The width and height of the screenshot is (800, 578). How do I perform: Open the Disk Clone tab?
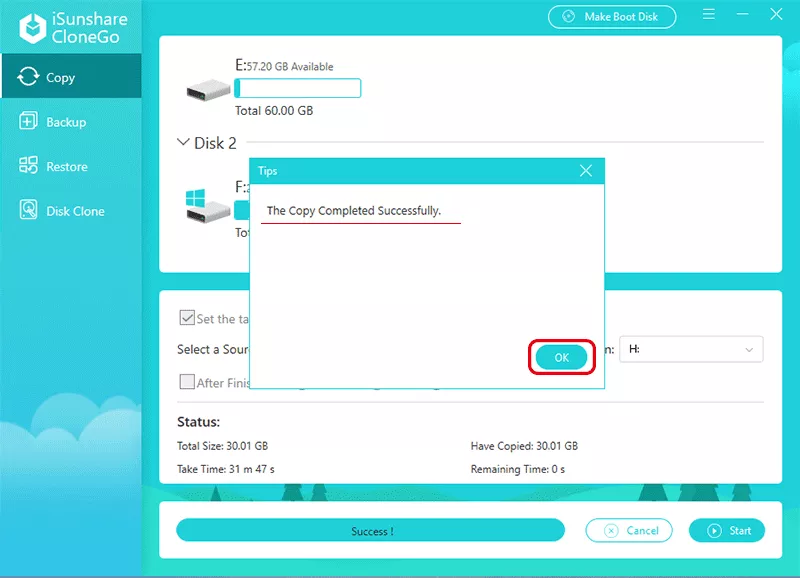point(75,211)
